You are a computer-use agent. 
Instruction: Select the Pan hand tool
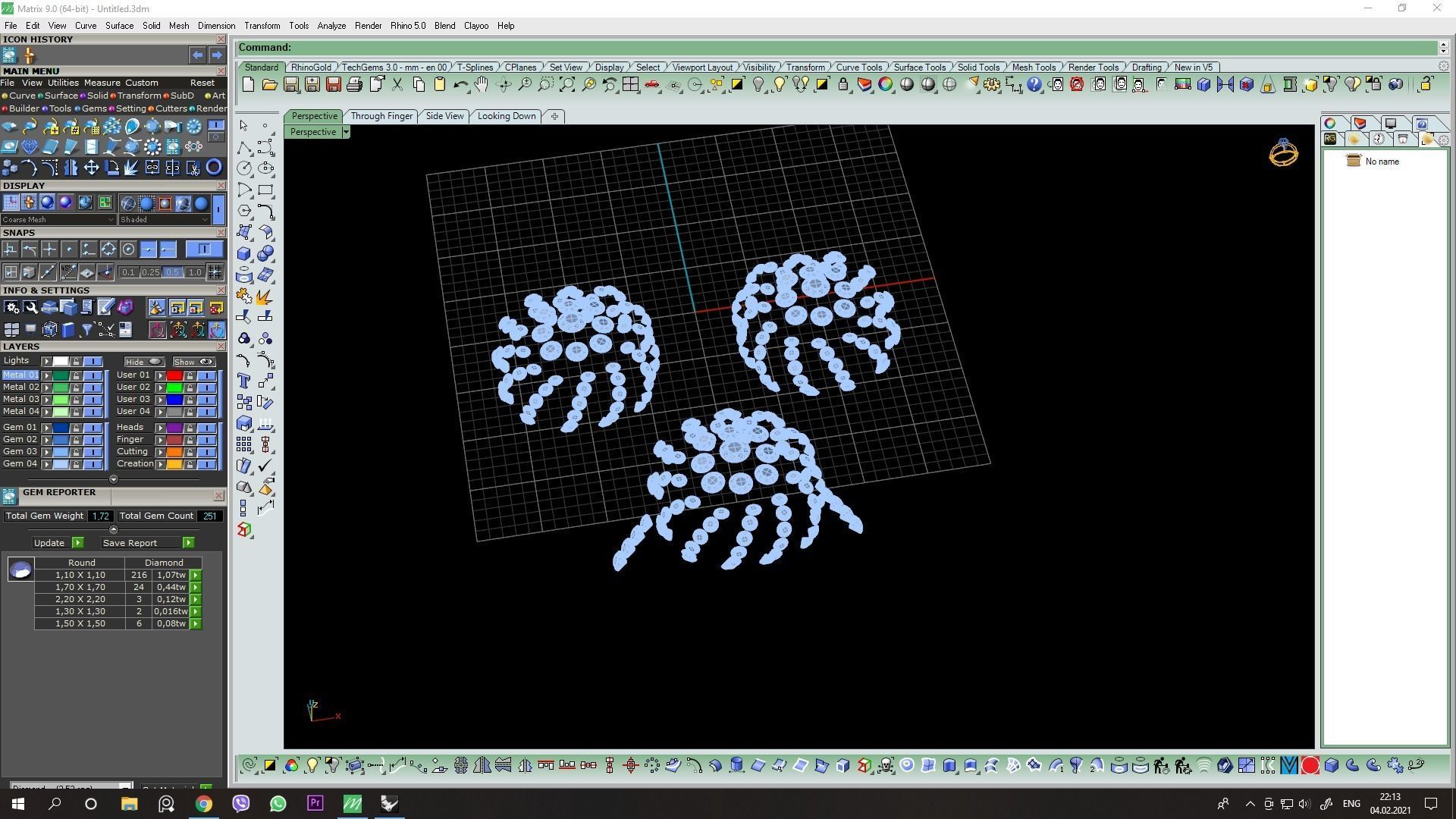482,85
